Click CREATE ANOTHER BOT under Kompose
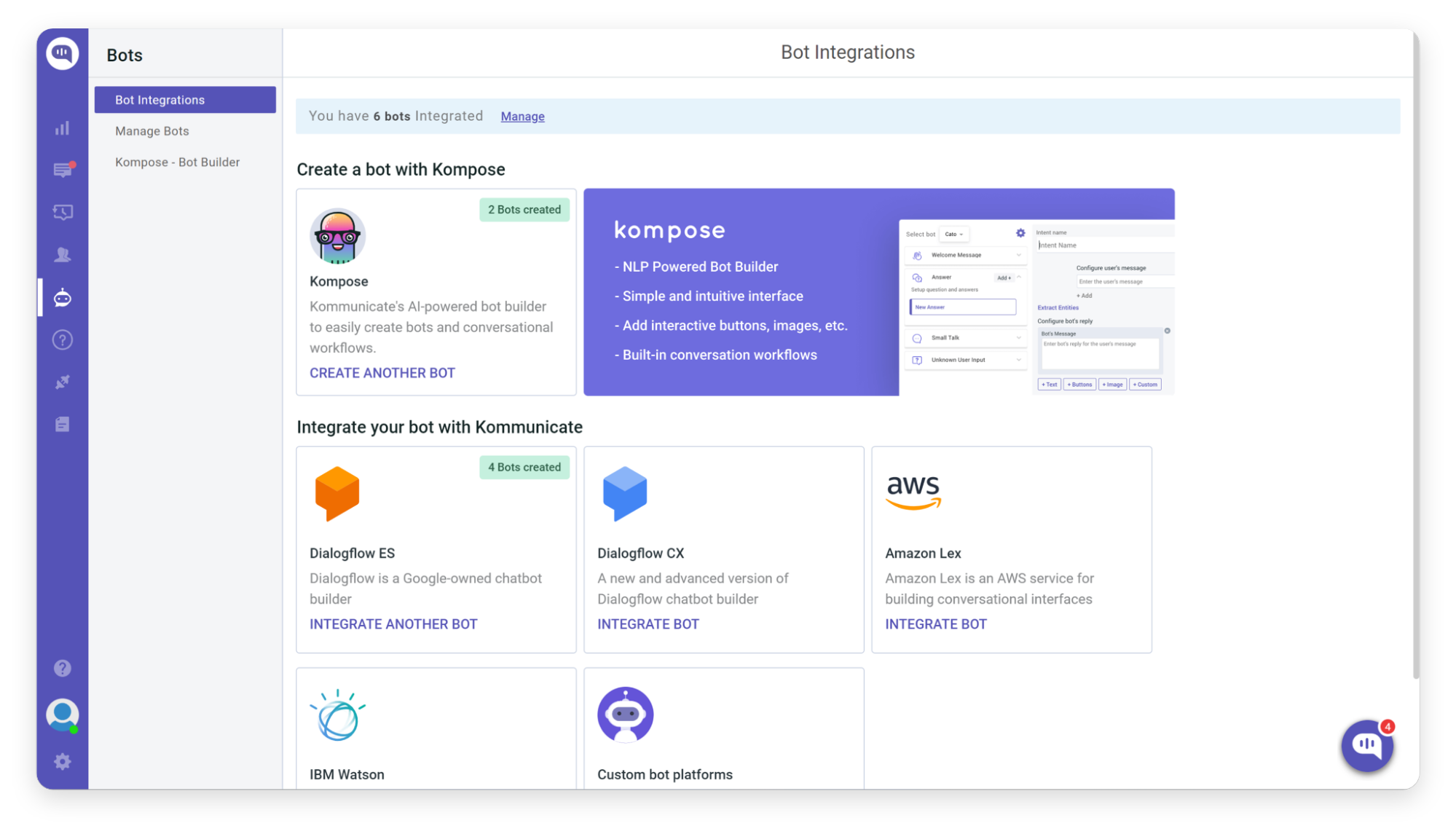Viewport: 1456px width, 834px height. (x=382, y=373)
